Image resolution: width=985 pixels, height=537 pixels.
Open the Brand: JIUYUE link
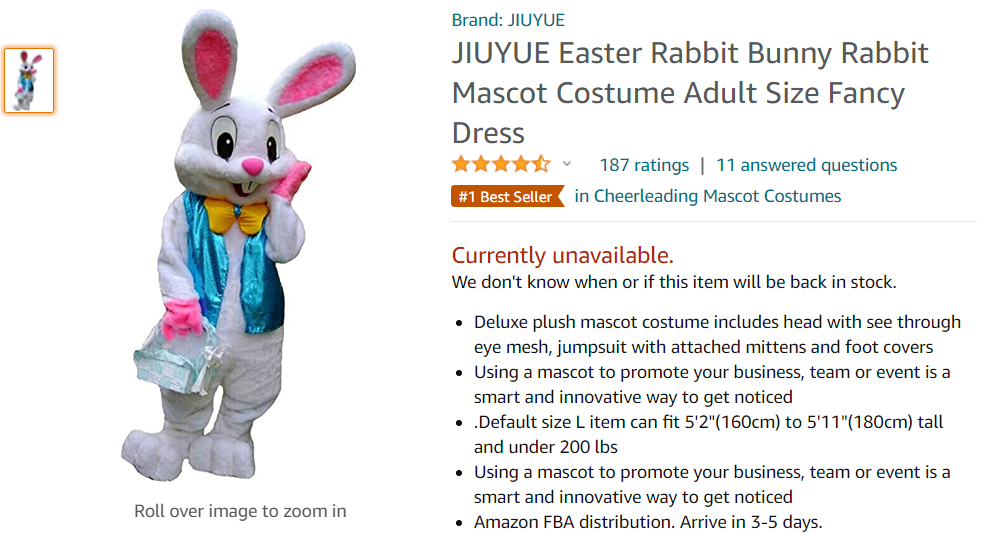point(508,20)
